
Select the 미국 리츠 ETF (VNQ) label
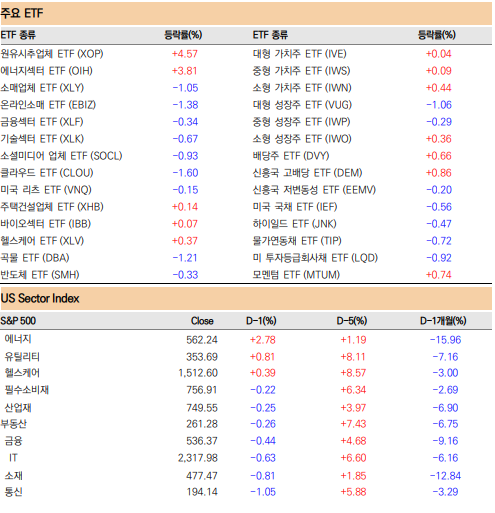pos(46,190)
